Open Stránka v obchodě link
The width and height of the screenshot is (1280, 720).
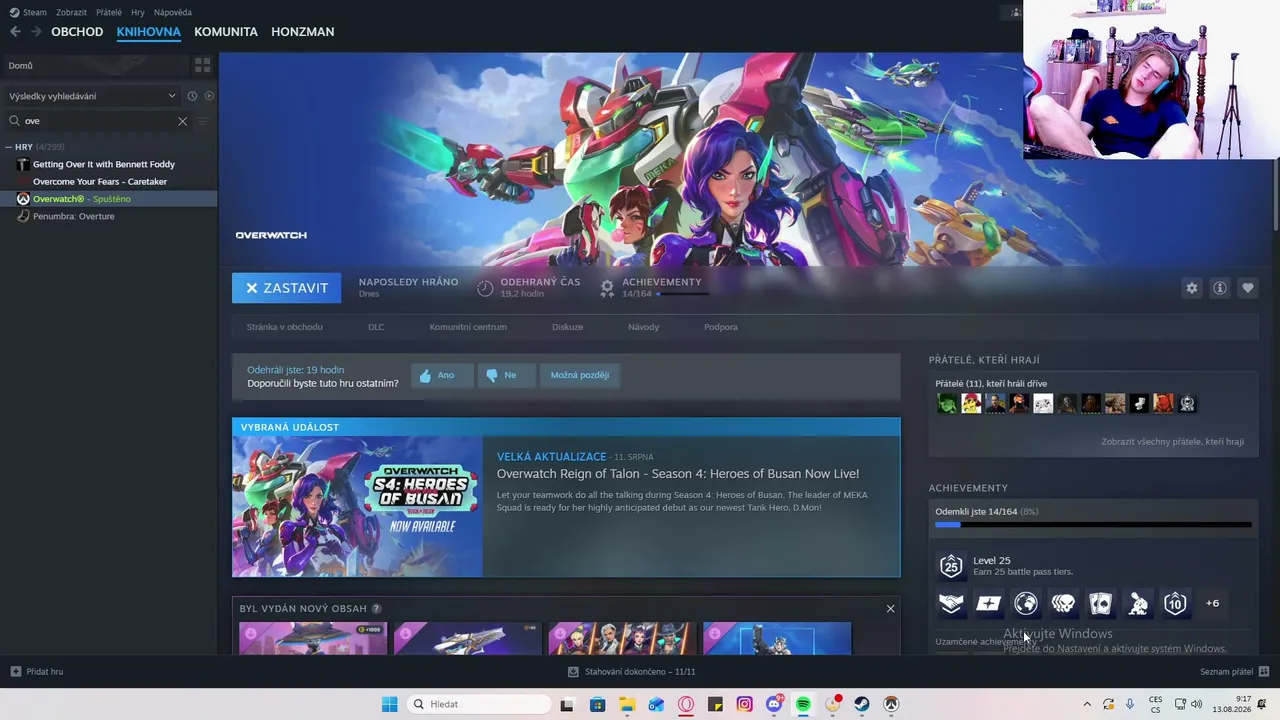pos(285,327)
